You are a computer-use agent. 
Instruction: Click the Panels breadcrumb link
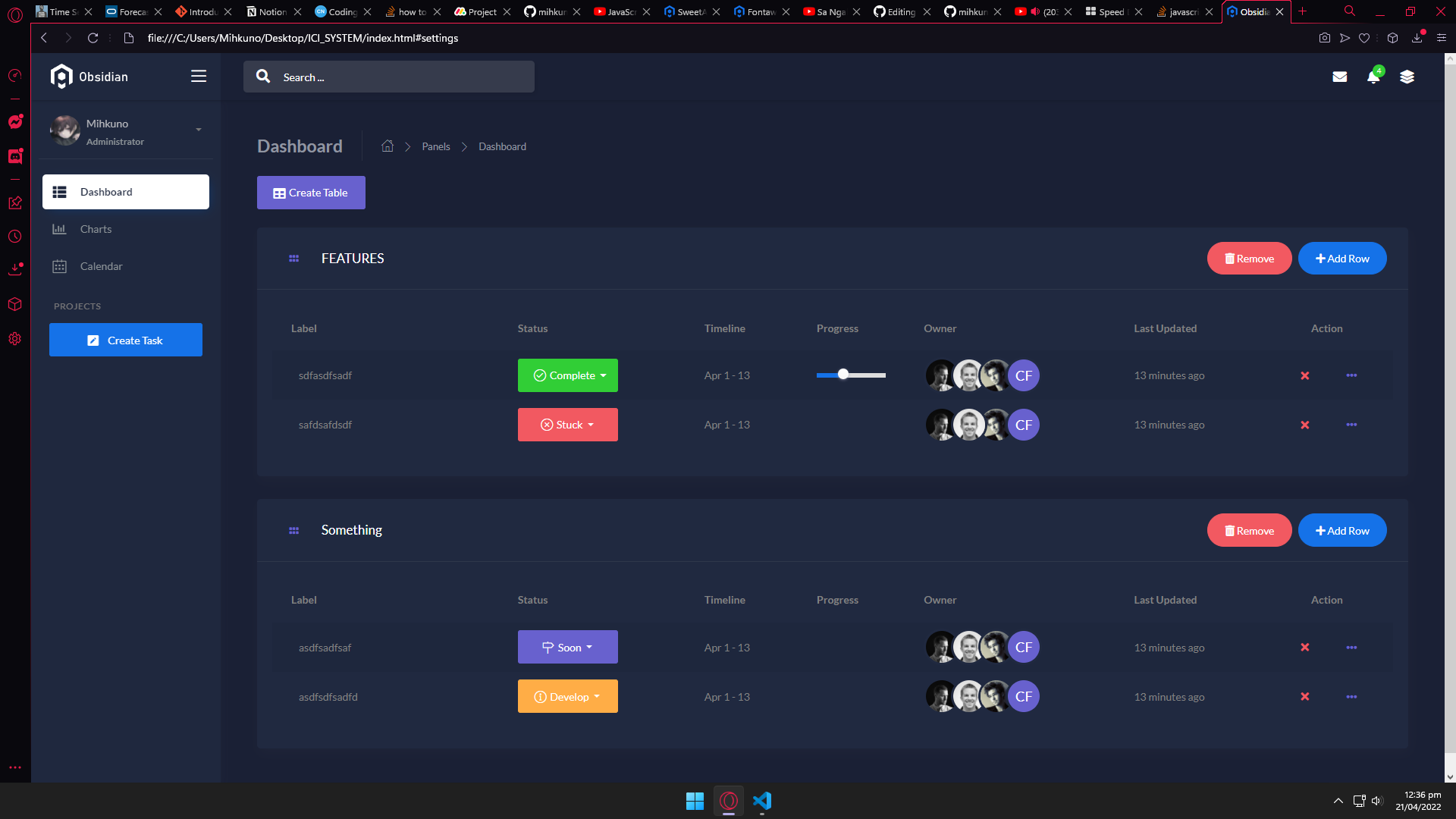click(x=436, y=146)
